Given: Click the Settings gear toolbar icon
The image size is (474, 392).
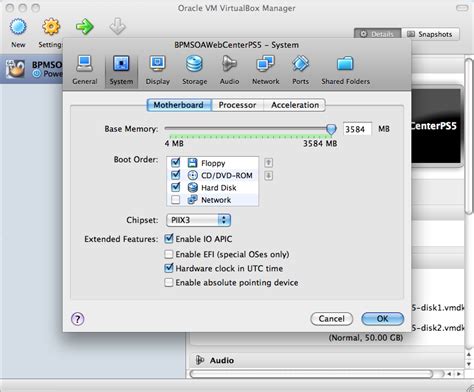Looking at the screenshot, I should pyautogui.click(x=51, y=27).
